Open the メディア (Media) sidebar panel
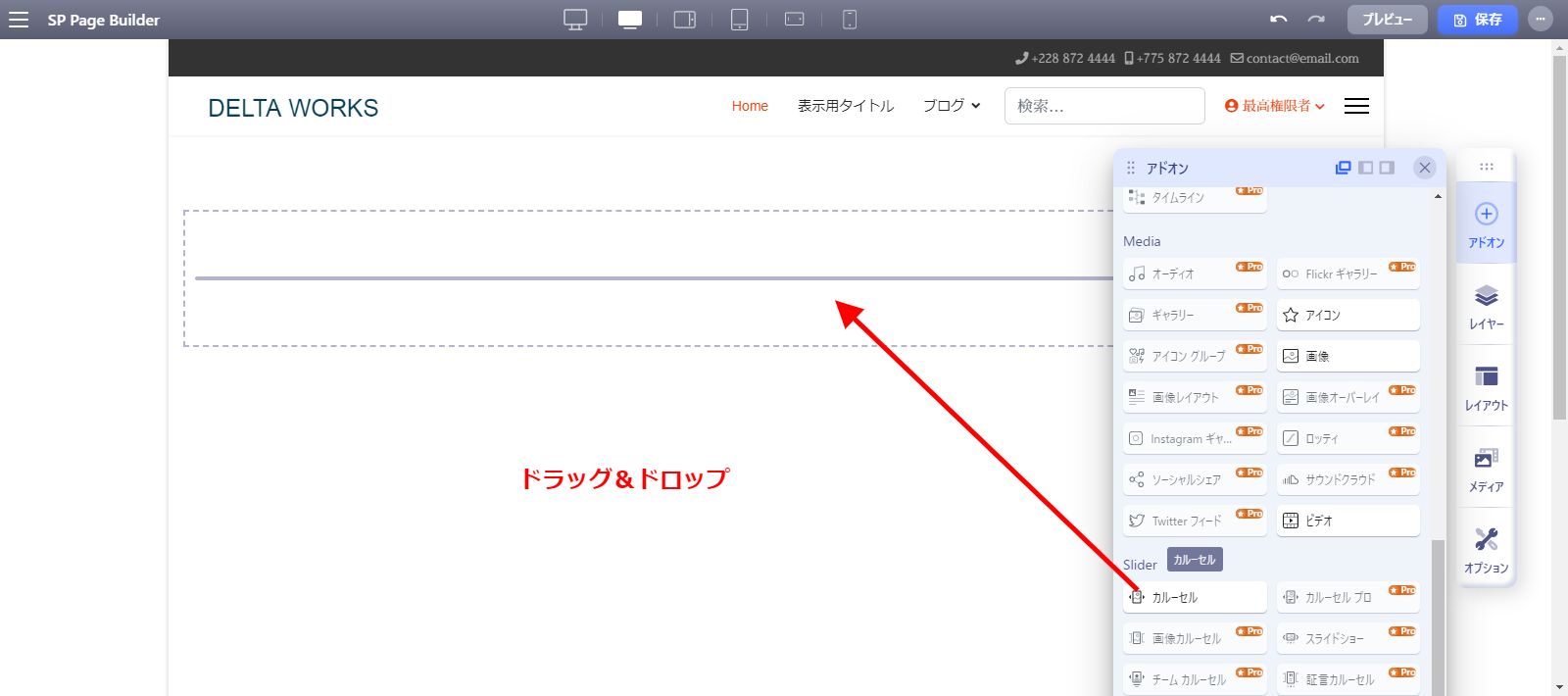 1486,469
